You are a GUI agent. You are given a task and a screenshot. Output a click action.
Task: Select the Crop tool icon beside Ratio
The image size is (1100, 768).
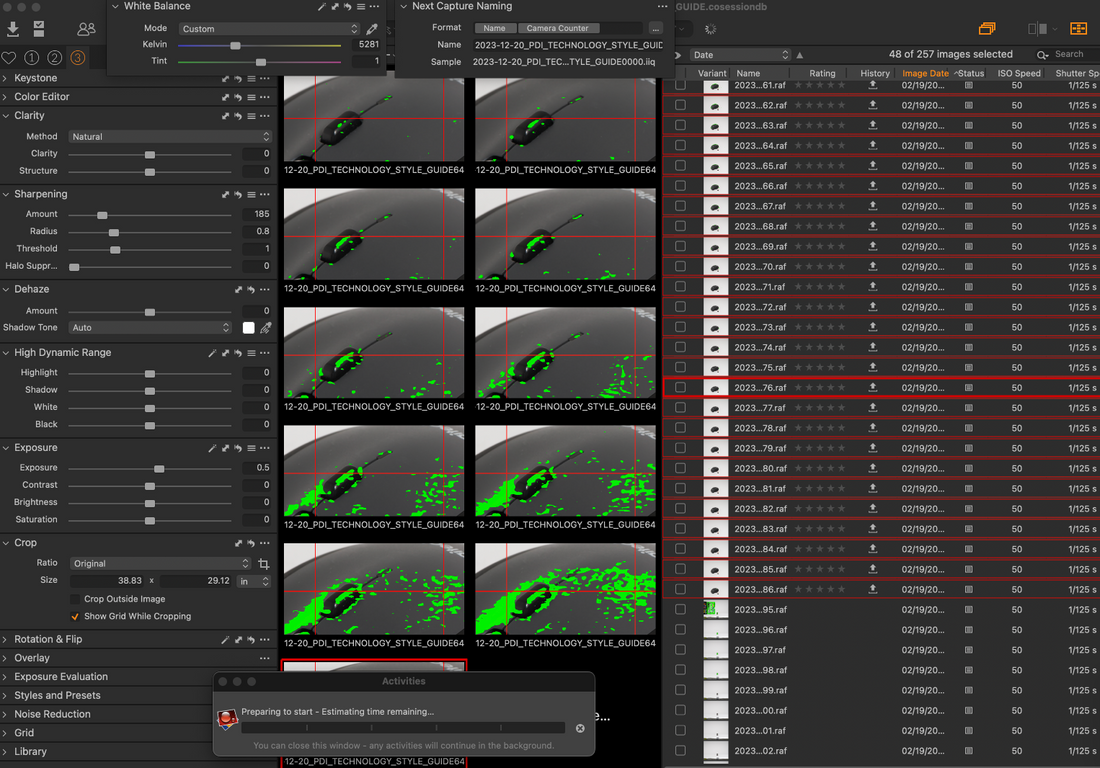point(264,564)
